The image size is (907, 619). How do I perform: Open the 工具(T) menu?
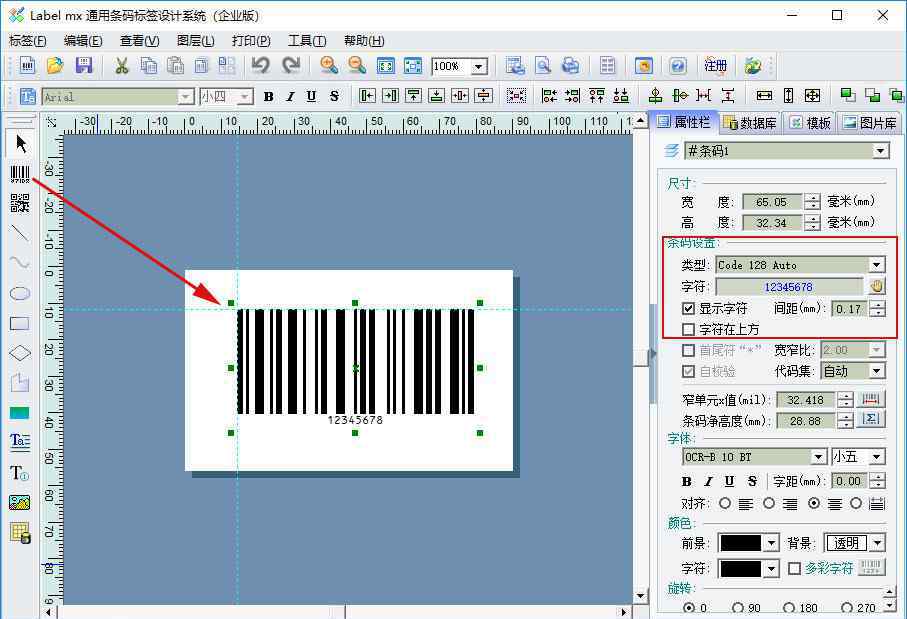pos(307,40)
